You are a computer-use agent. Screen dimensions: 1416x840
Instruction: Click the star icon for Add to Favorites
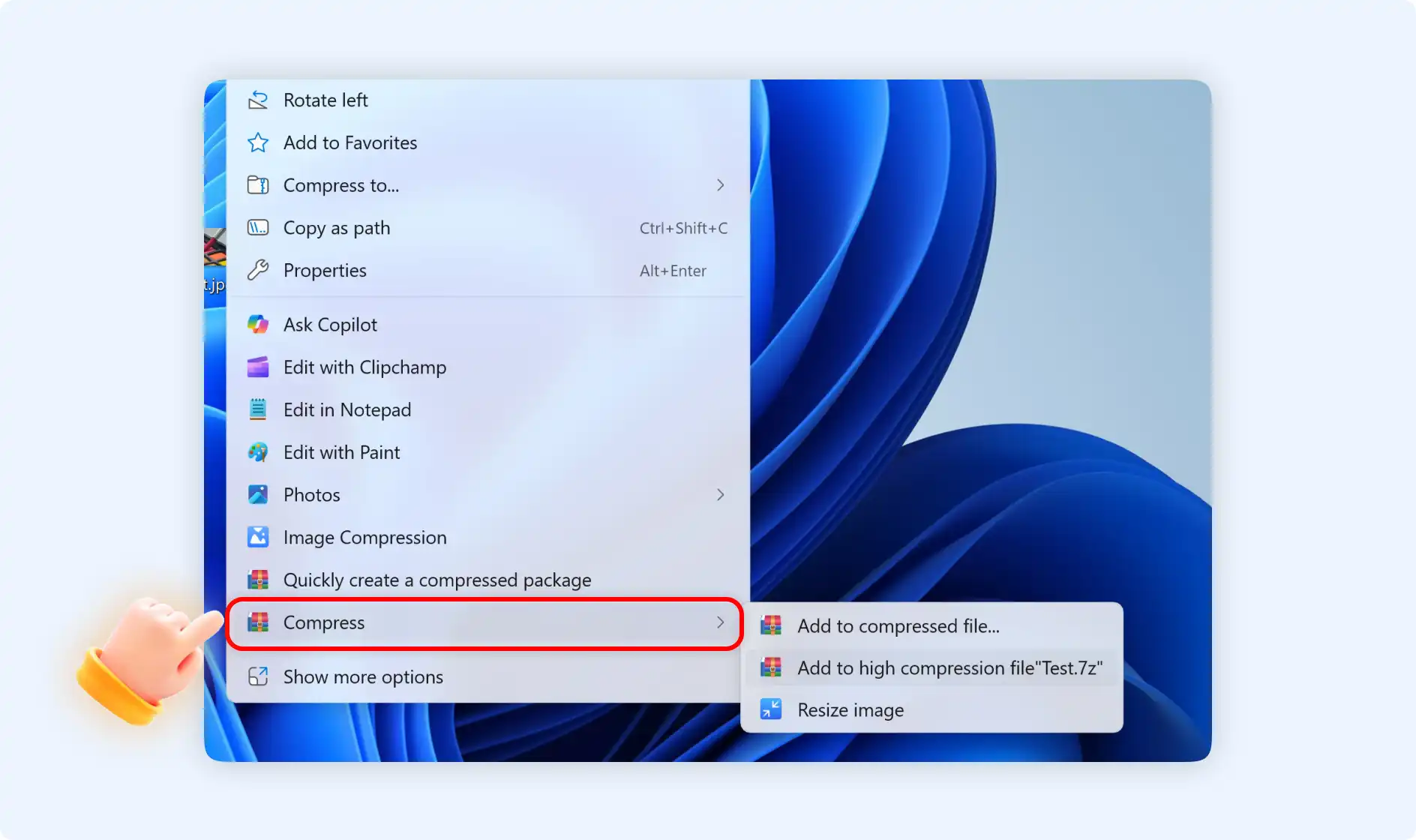tap(258, 142)
